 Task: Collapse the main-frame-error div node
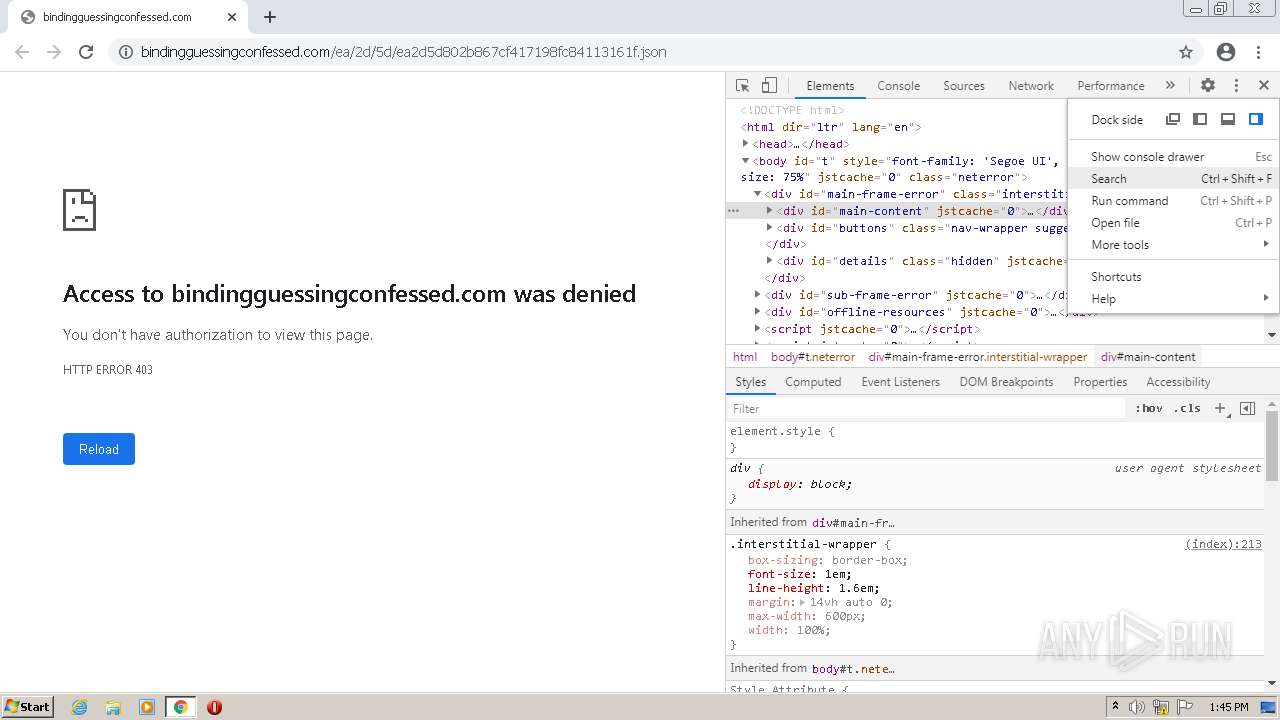[x=758, y=194]
